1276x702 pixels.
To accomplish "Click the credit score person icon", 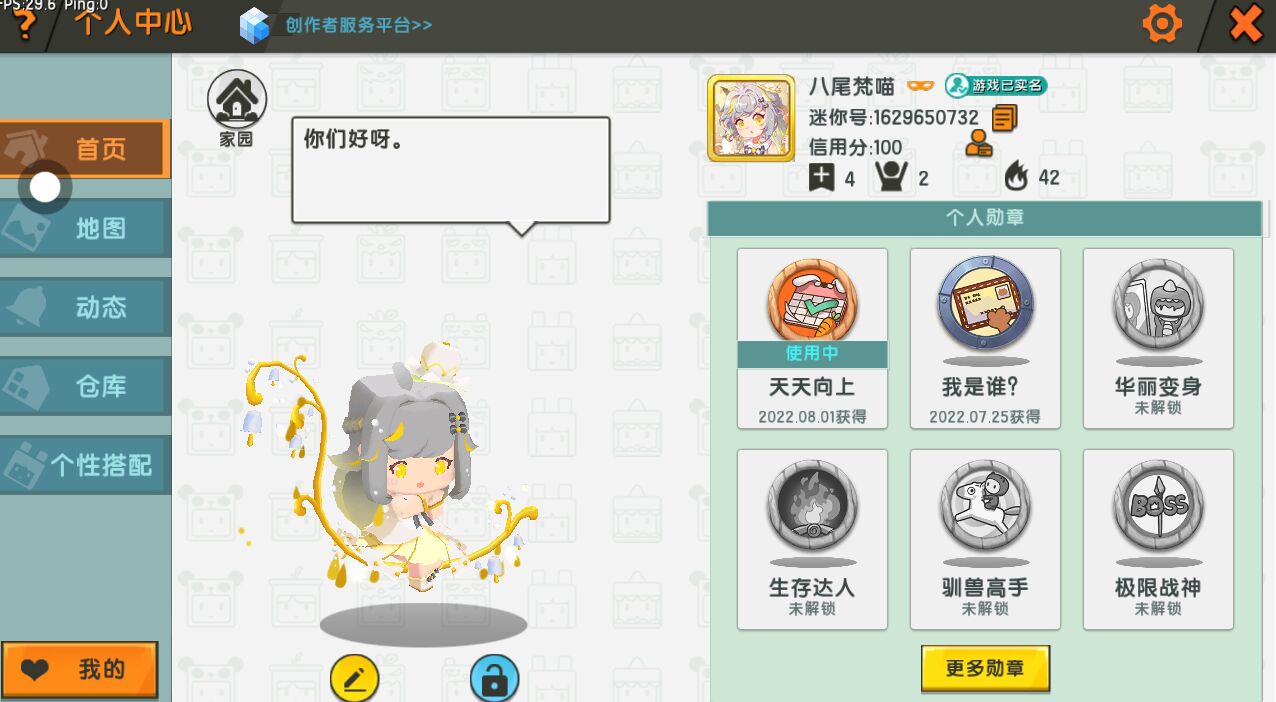I will pos(979,146).
